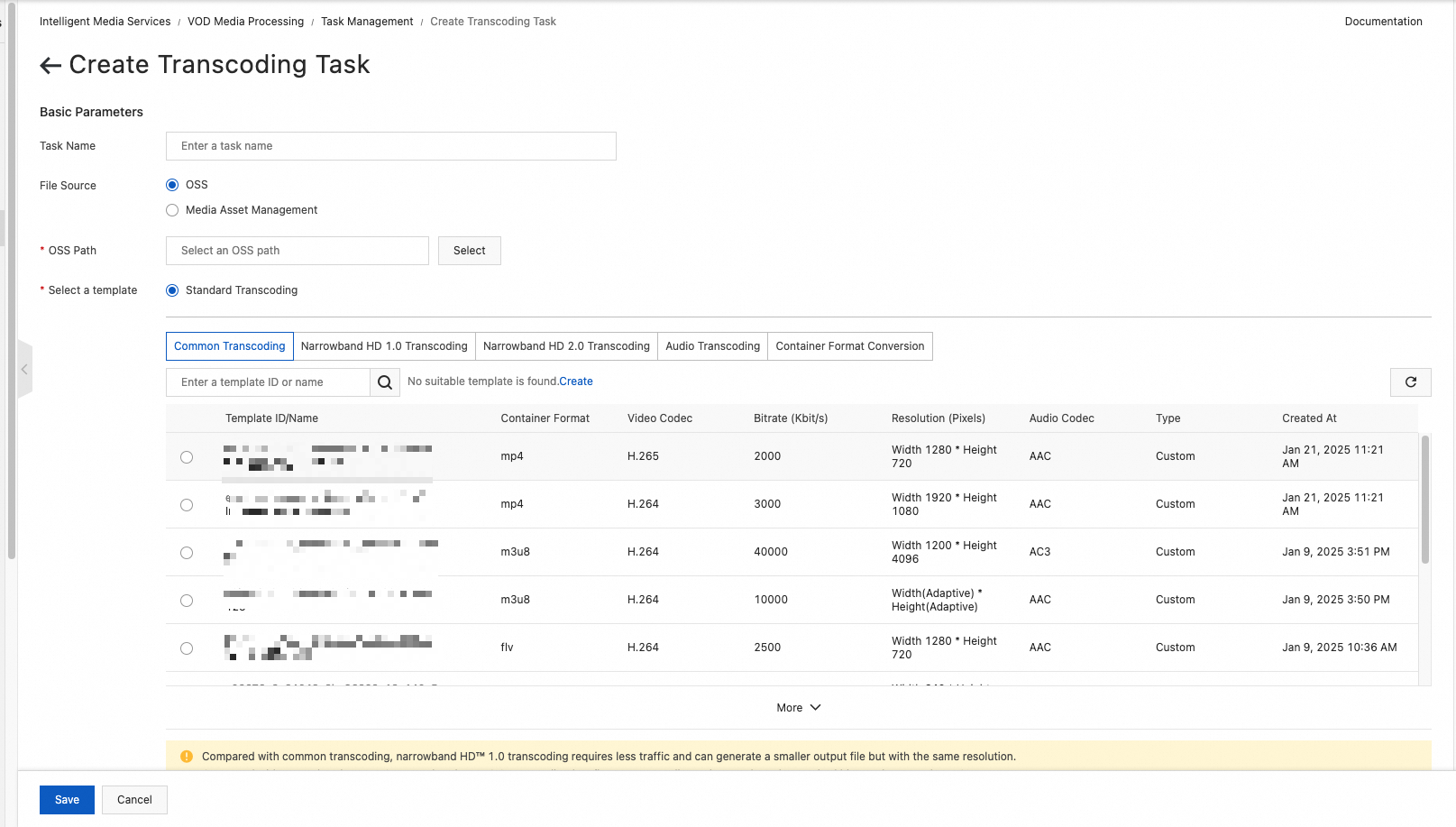Expand More to show additional templates
The height and width of the screenshot is (827, 1456).
797,707
